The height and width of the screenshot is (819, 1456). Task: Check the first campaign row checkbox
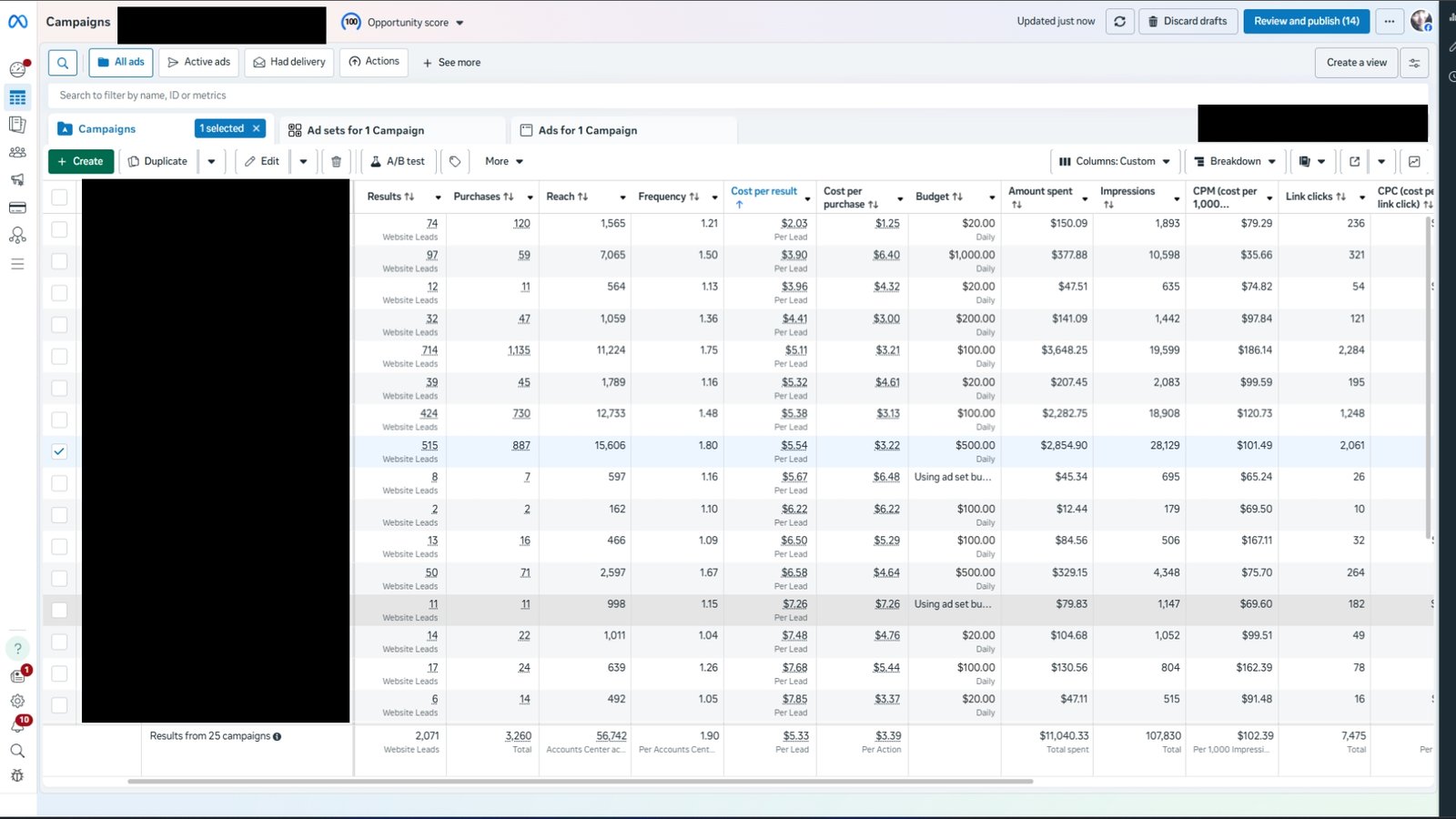pos(59,229)
